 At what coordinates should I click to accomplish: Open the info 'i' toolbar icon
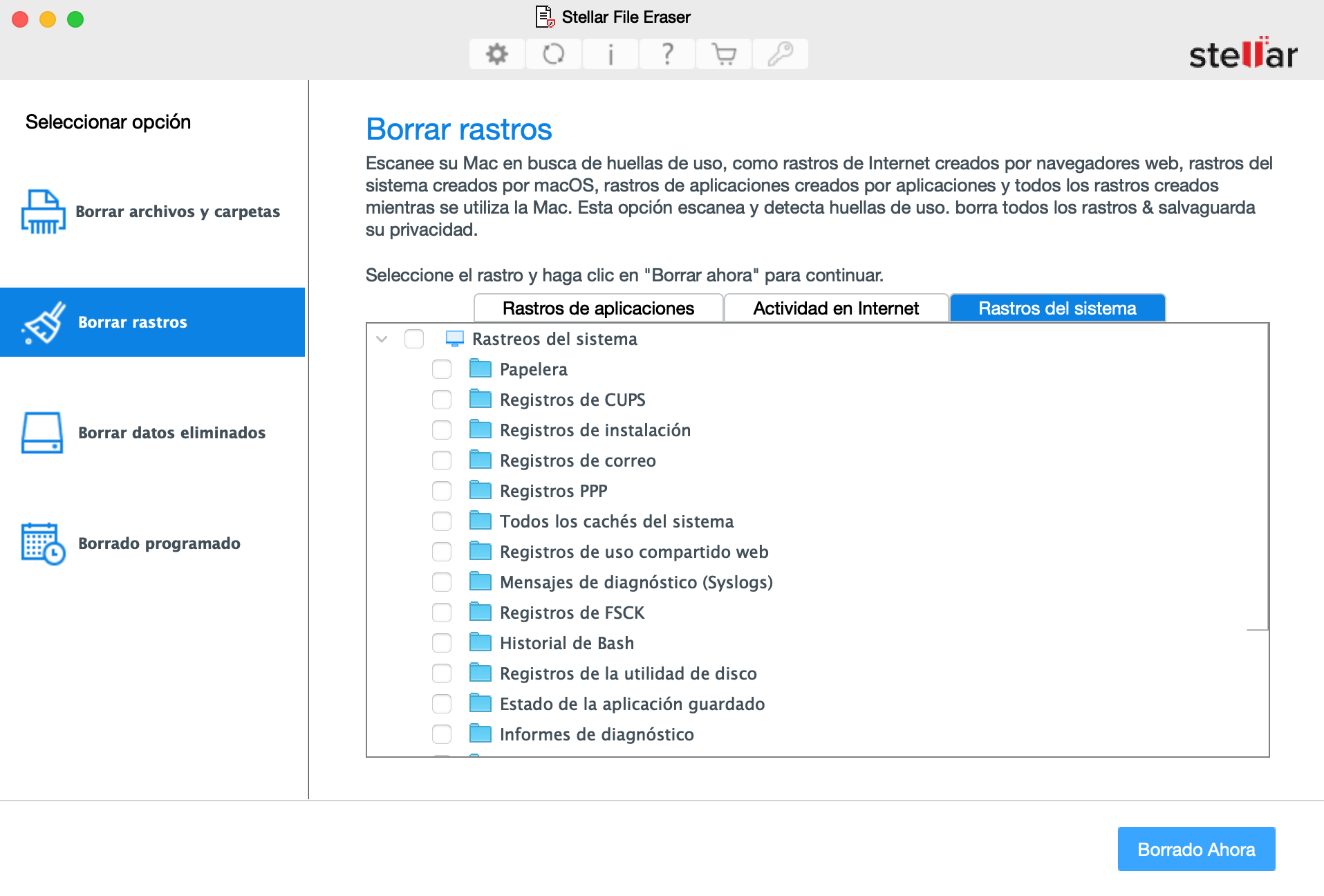610,54
